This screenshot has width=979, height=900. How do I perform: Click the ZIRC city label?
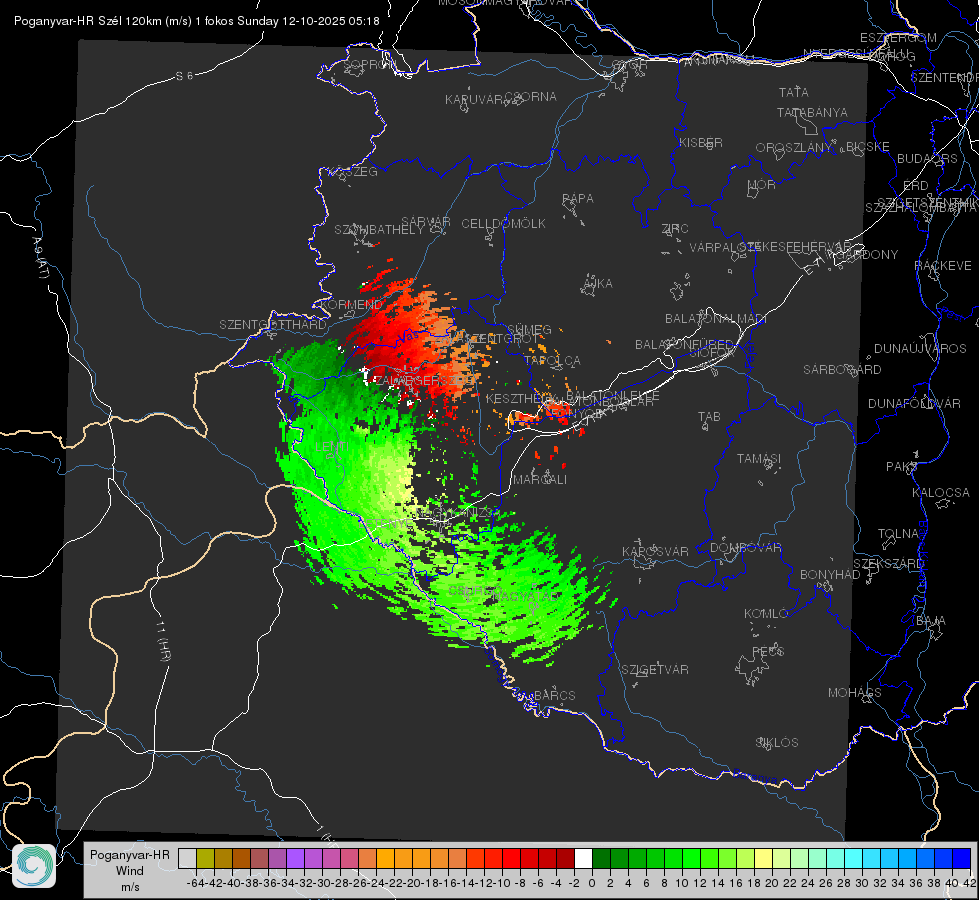[x=675, y=229]
